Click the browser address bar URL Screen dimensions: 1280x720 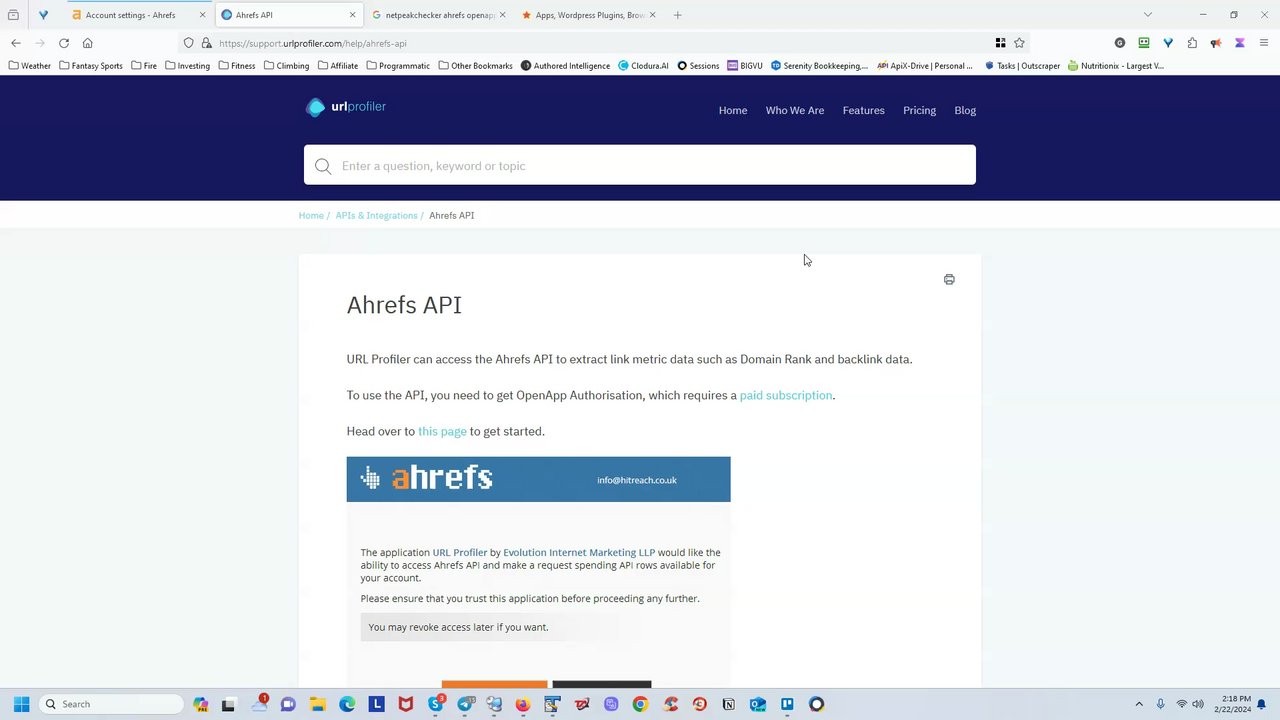(x=313, y=43)
